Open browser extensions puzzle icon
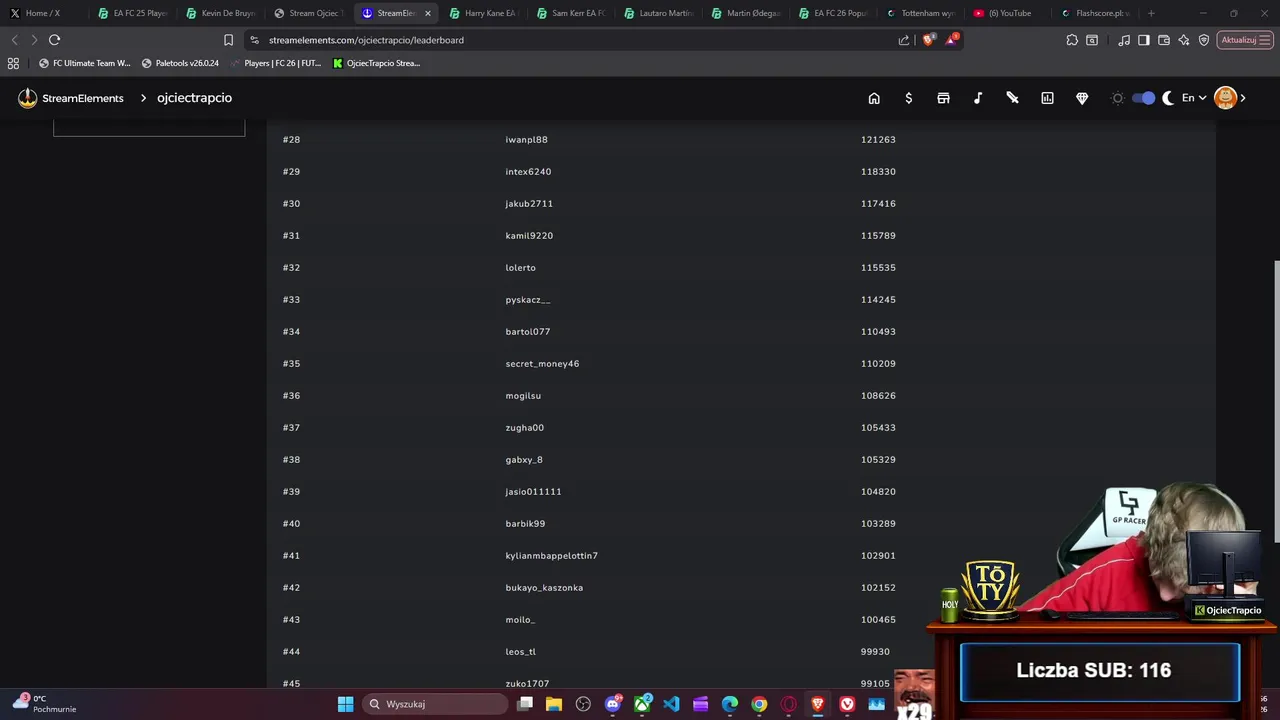Viewport: 1280px width, 720px height. tap(1072, 40)
